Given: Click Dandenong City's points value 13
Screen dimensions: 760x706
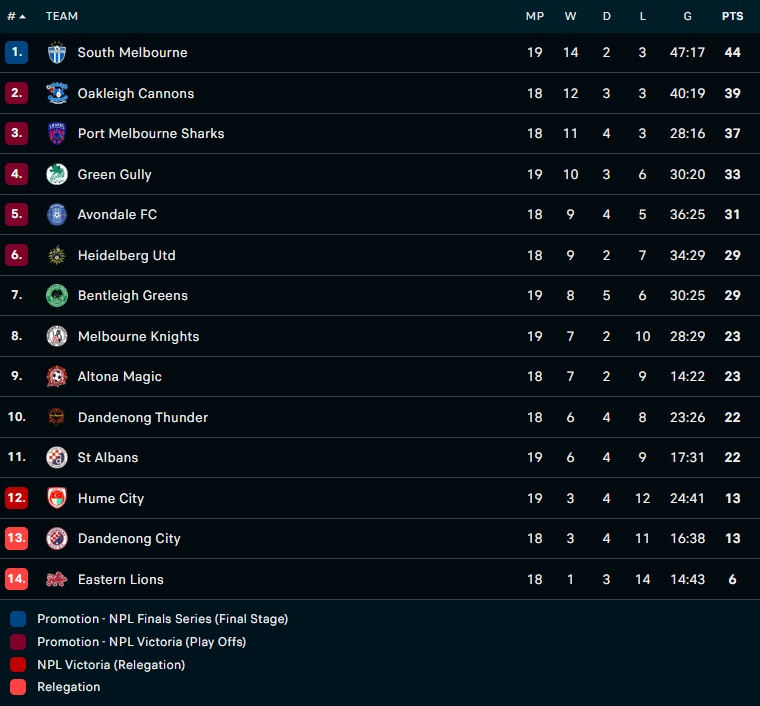Looking at the screenshot, I should click(x=732, y=539).
